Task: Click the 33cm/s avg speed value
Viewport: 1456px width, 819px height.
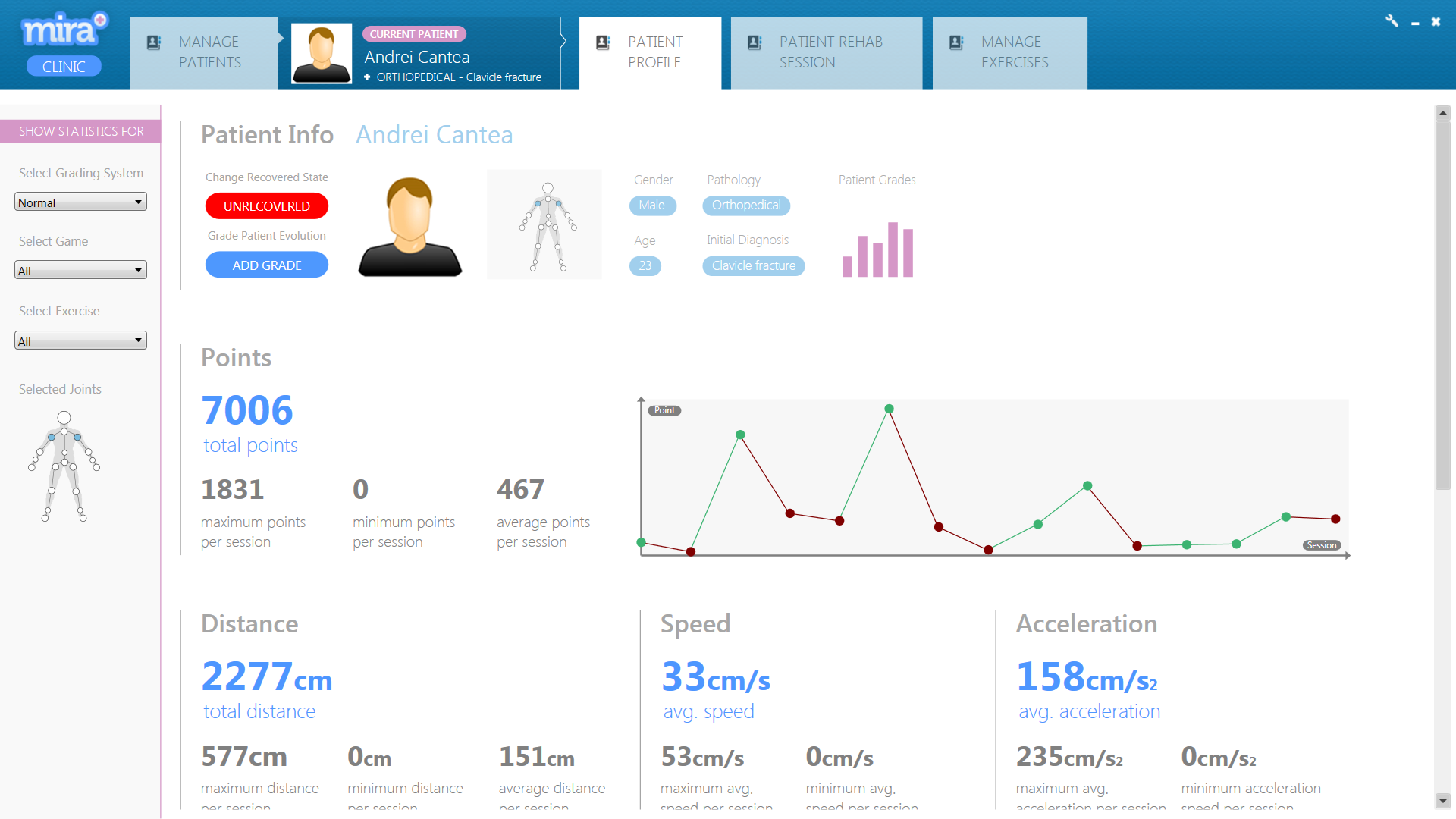Action: 716,676
